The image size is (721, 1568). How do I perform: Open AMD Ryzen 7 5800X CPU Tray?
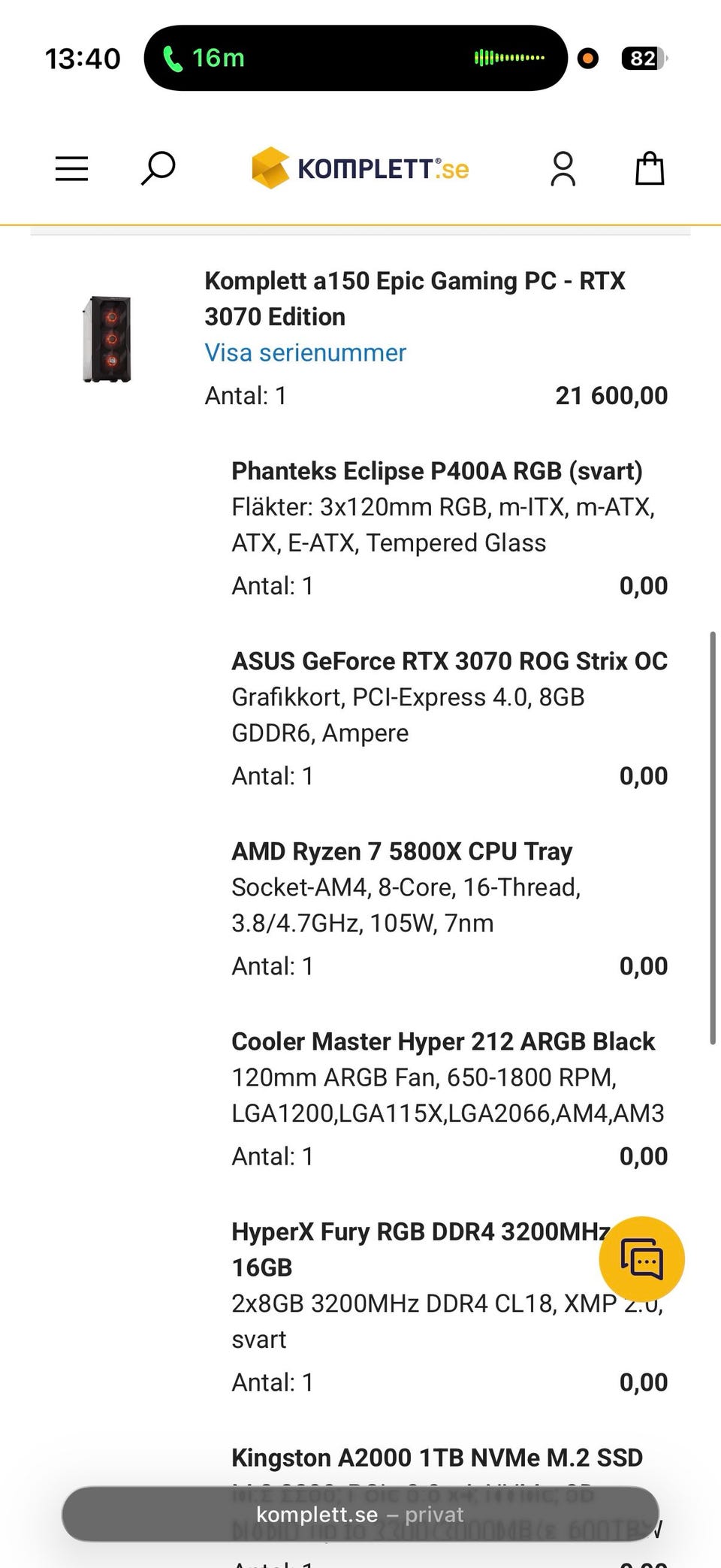click(x=402, y=851)
